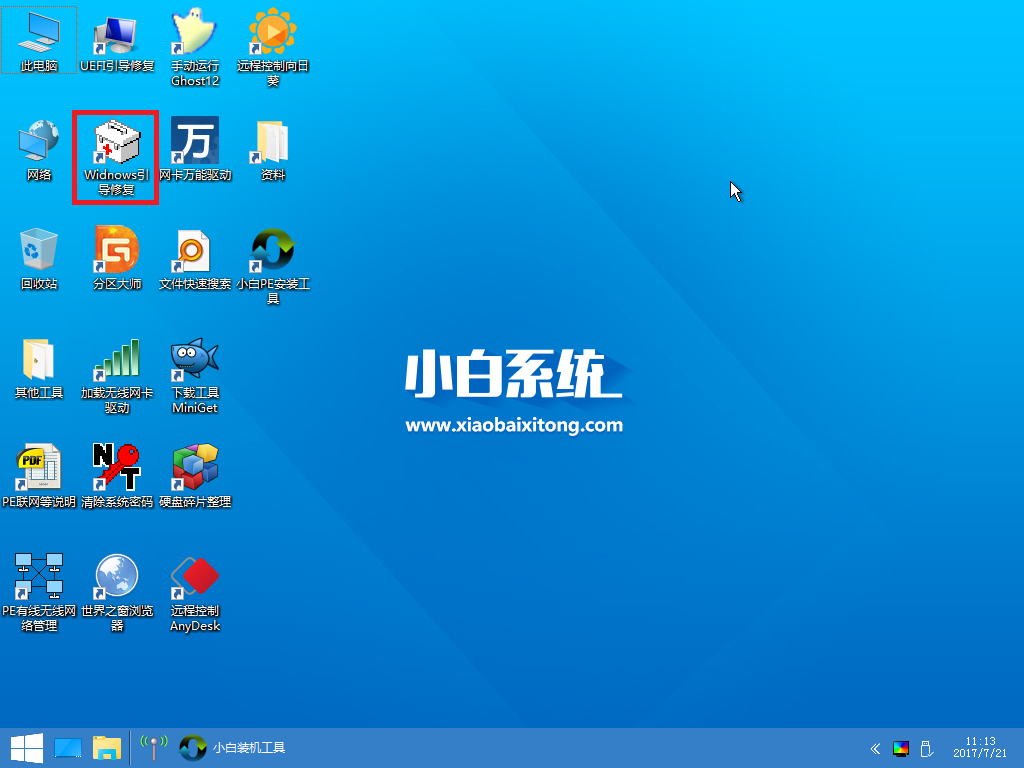The height and width of the screenshot is (768, 1024).
Task: Open the Windows引导修复 repair tool
Action: (x=115, y=145)
